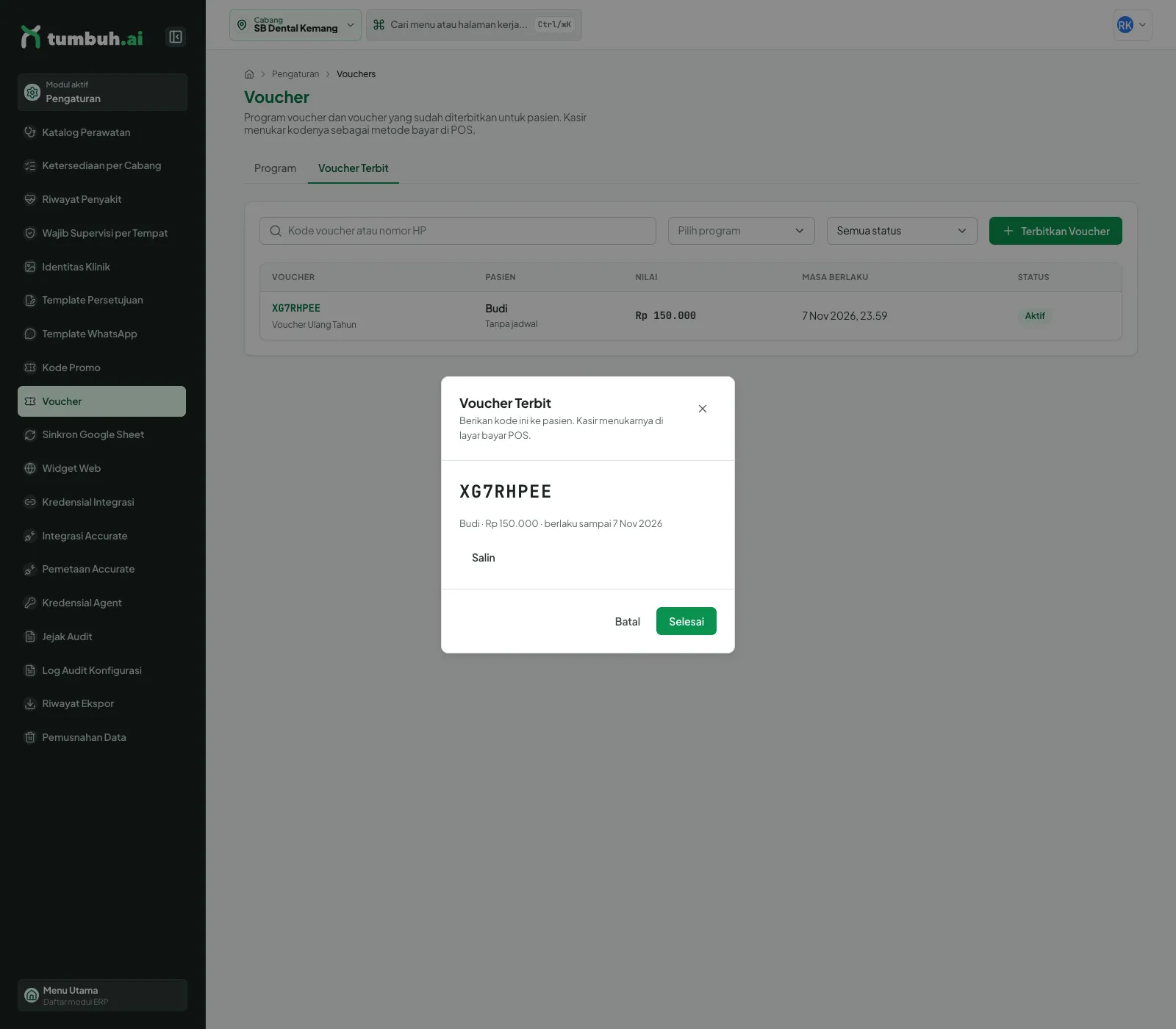Click the Aktif status badge
The width and height of the screenshot is (1176, 1029).
click(x=1035, y=316)
